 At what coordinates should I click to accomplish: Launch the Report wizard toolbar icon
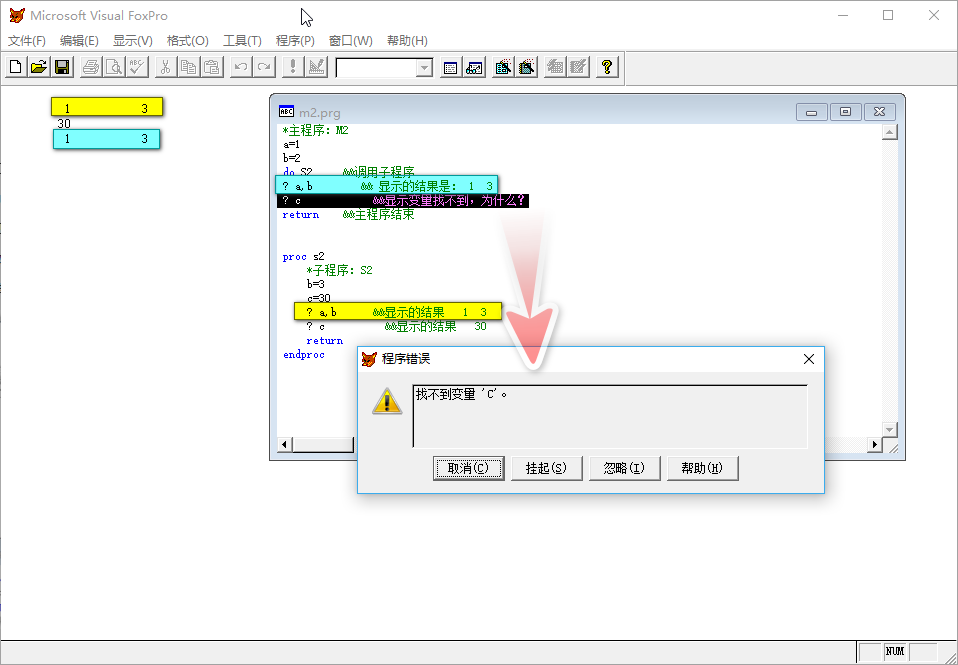point(527,67)
